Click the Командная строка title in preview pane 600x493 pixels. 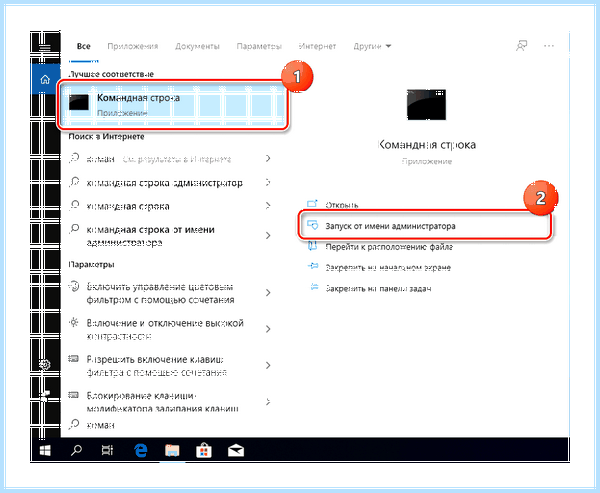[427, 145]
